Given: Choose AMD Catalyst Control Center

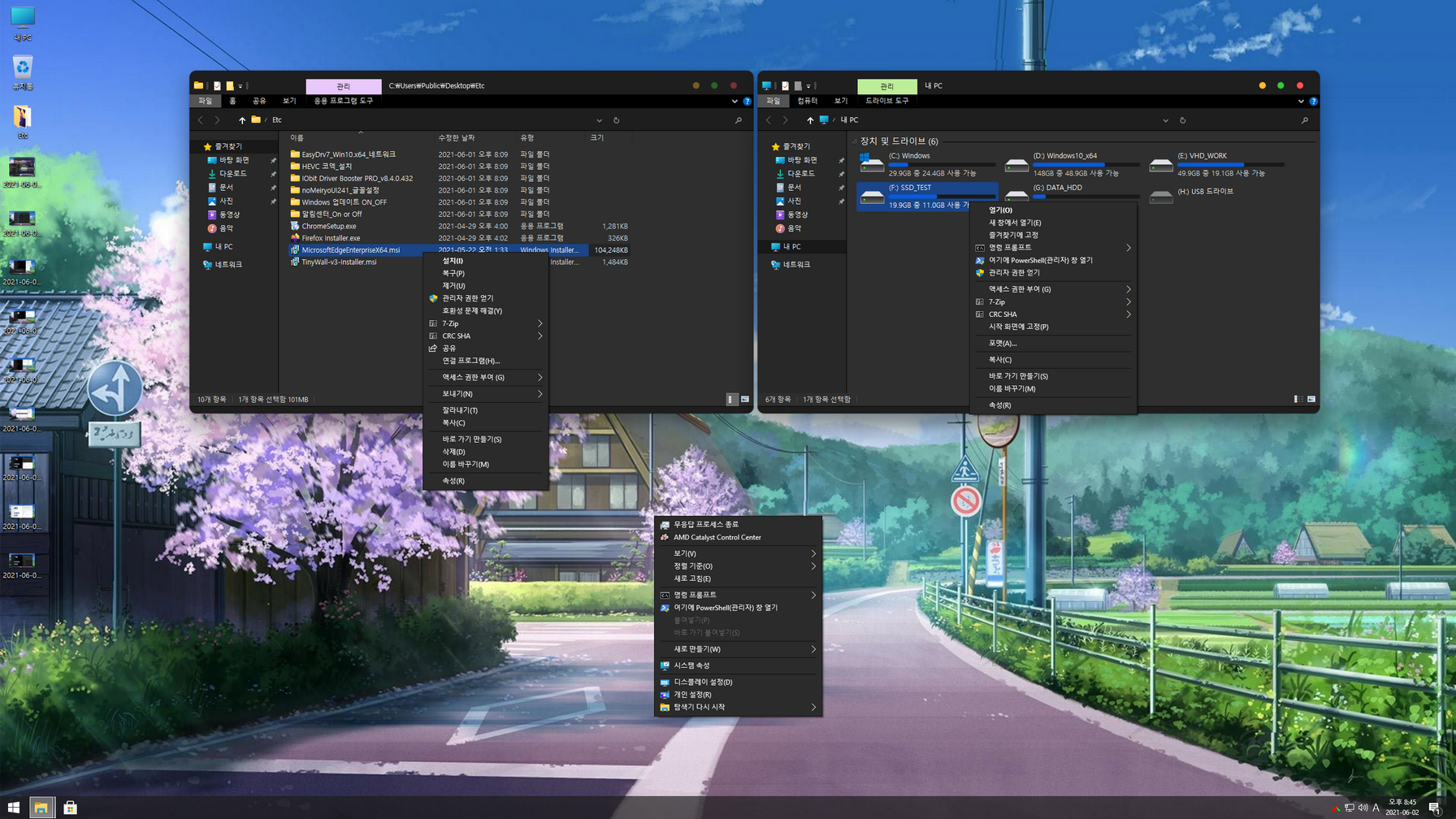Looking at the screenshot, I should point(738,537).
